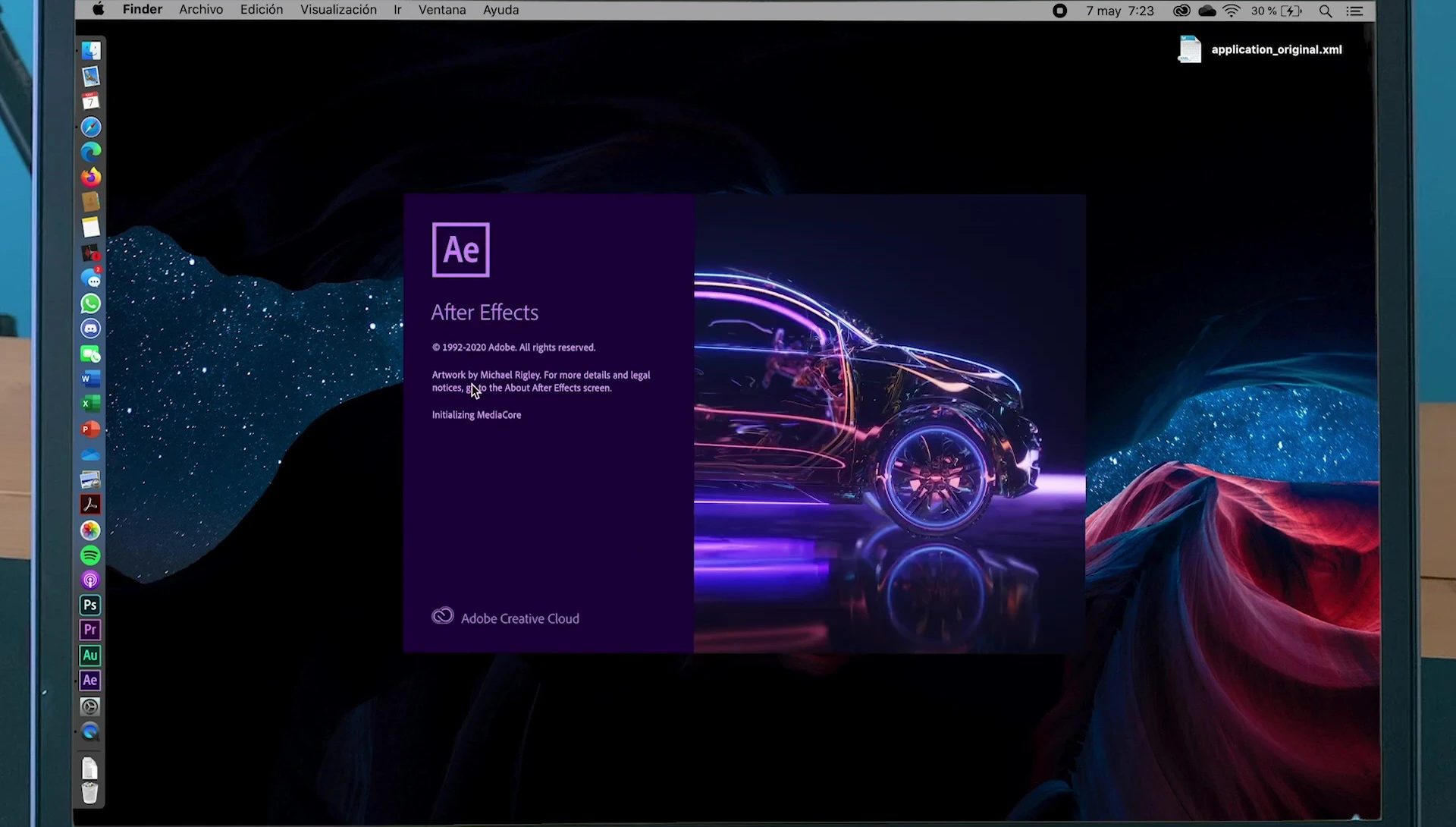Click the After Effects dock icon
Image resolution: width=1456 pixels, height=827 pixels.
point(90,681)
